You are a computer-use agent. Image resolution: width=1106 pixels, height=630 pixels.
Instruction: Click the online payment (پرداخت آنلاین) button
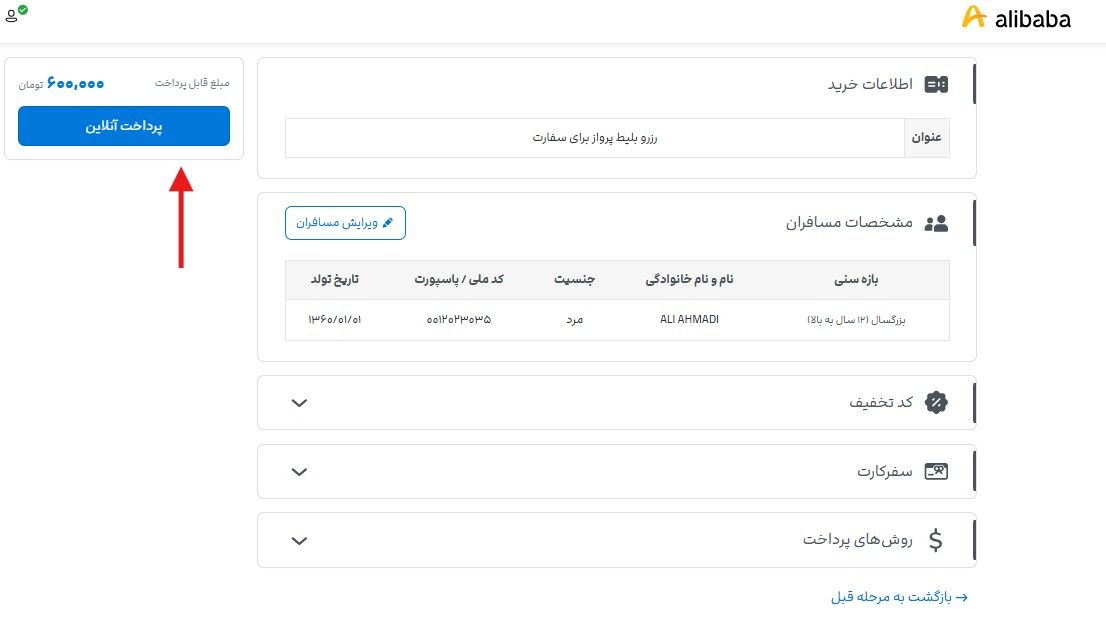124,126
